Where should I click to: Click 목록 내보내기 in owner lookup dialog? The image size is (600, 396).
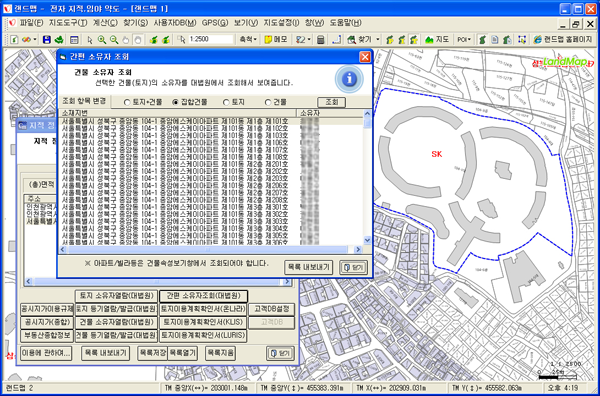pos(308,267)
